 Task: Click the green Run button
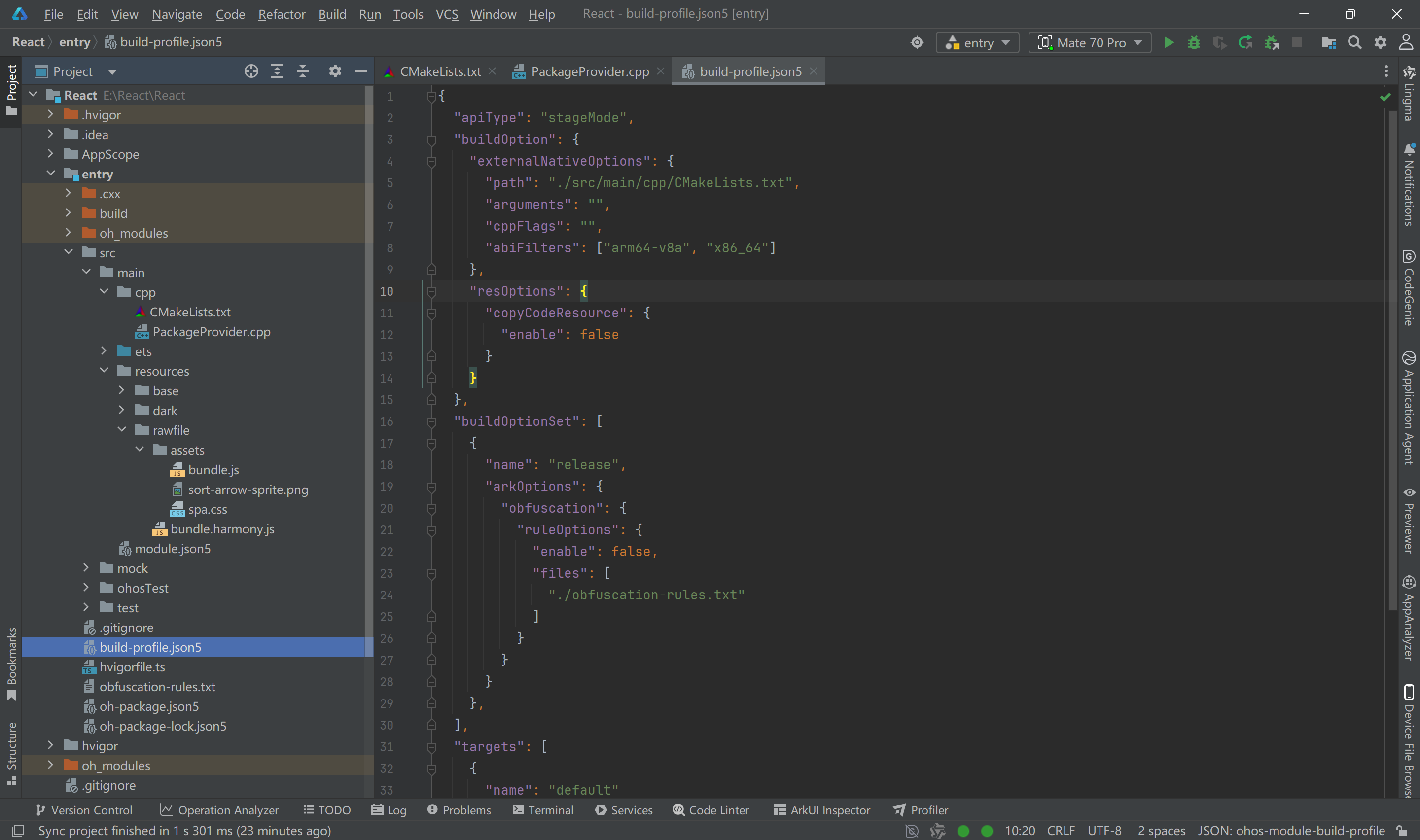[x=1168, y=42]
